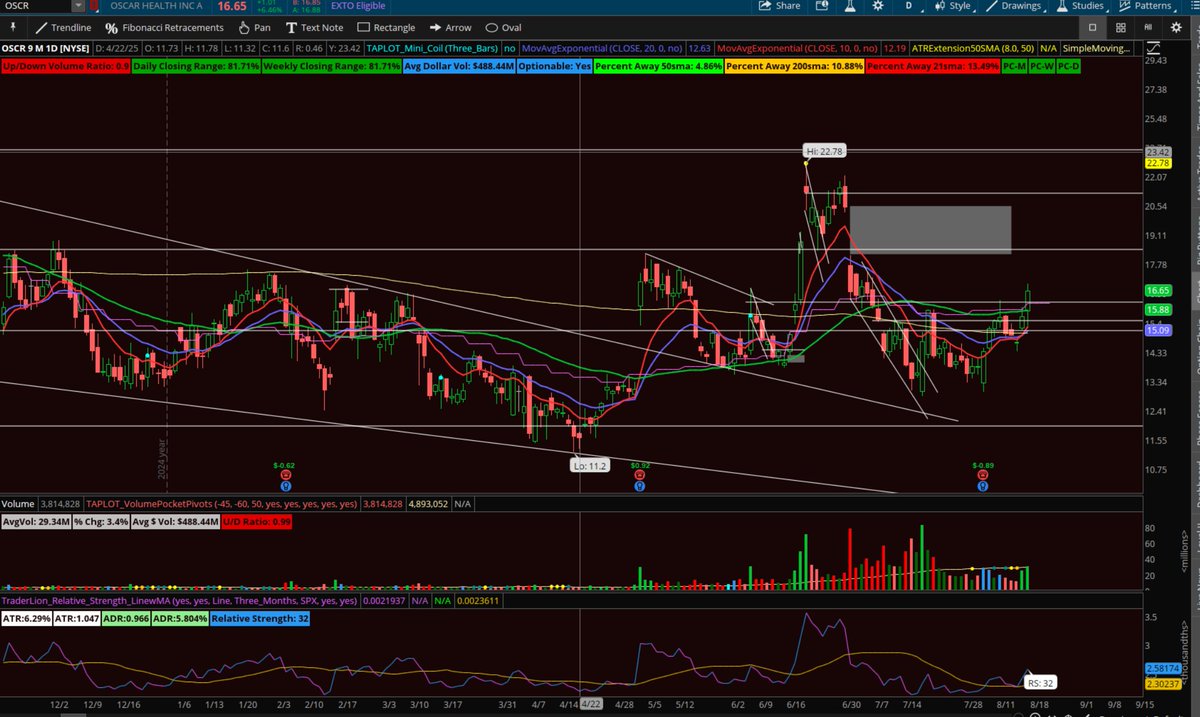The height and width of the screenshot is (717, 1200).
Task: Expand the symbol selector dropdown arrow
Action: click(x=77, y=6)
